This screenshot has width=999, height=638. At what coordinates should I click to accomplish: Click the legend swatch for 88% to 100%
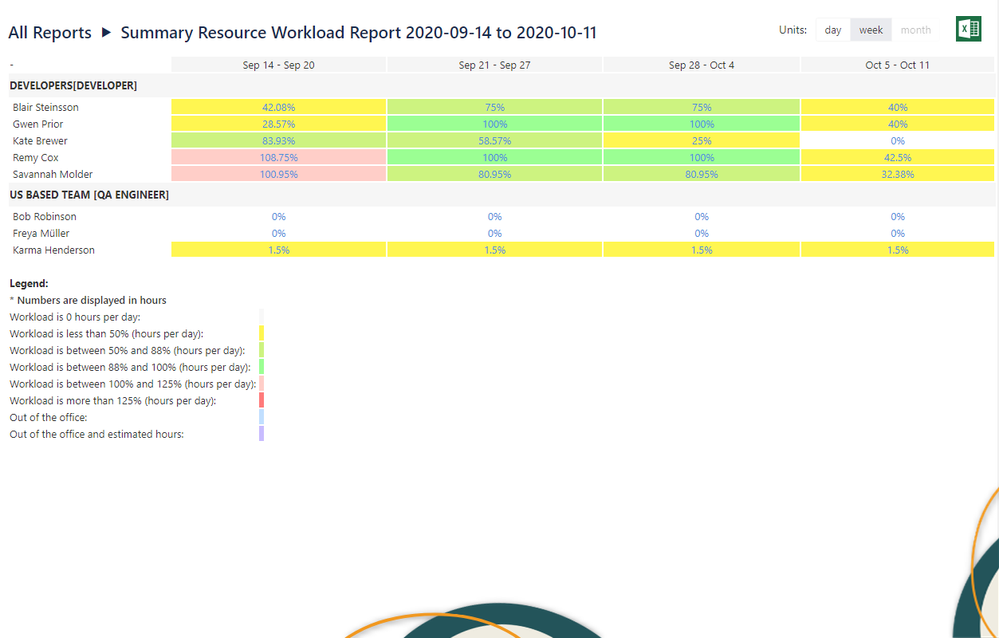pos(261,367)
